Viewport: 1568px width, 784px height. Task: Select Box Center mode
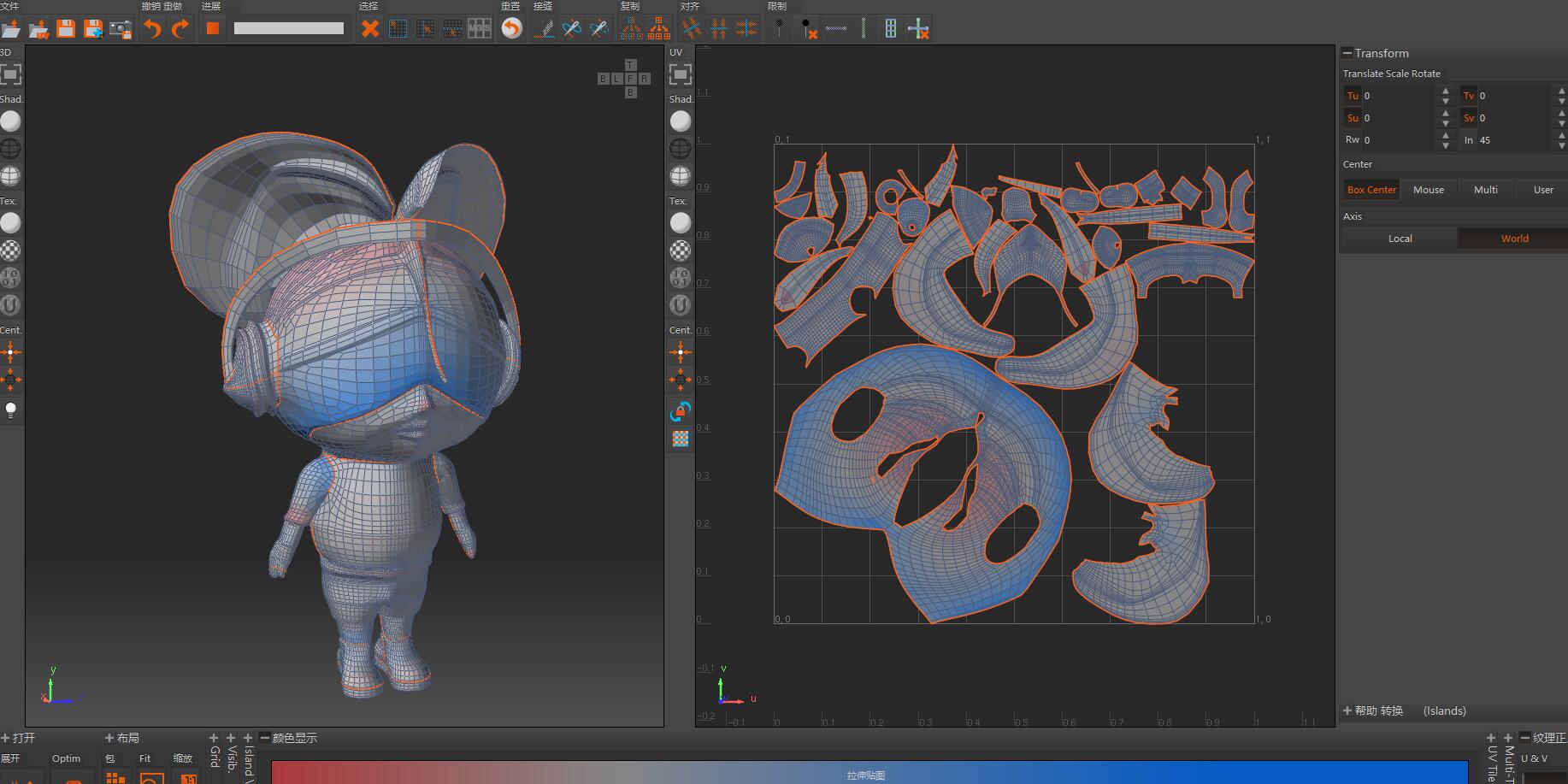(x=1371, y=190)
